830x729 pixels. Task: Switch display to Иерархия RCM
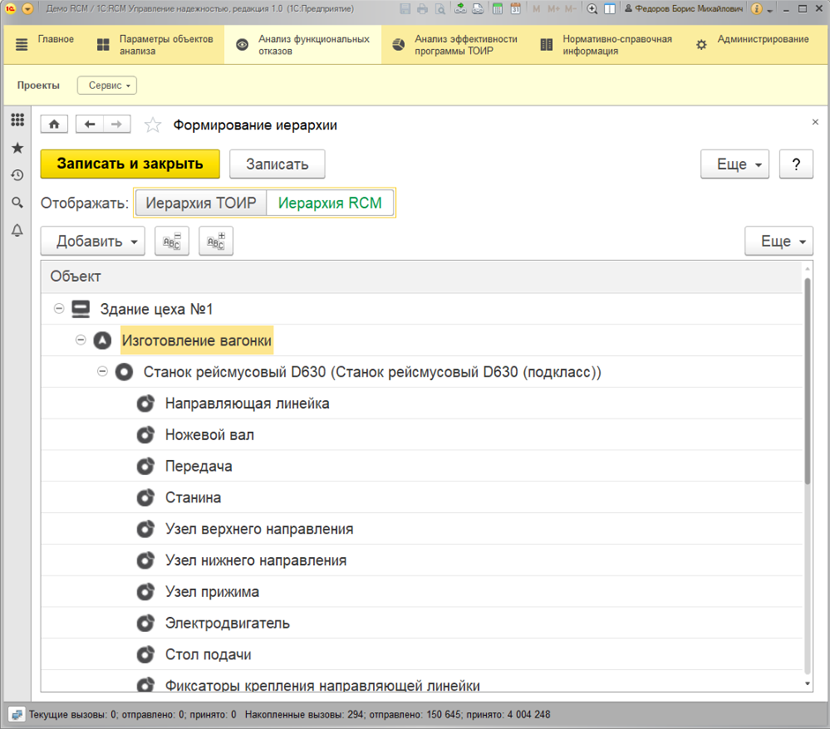tap(329, 203)
